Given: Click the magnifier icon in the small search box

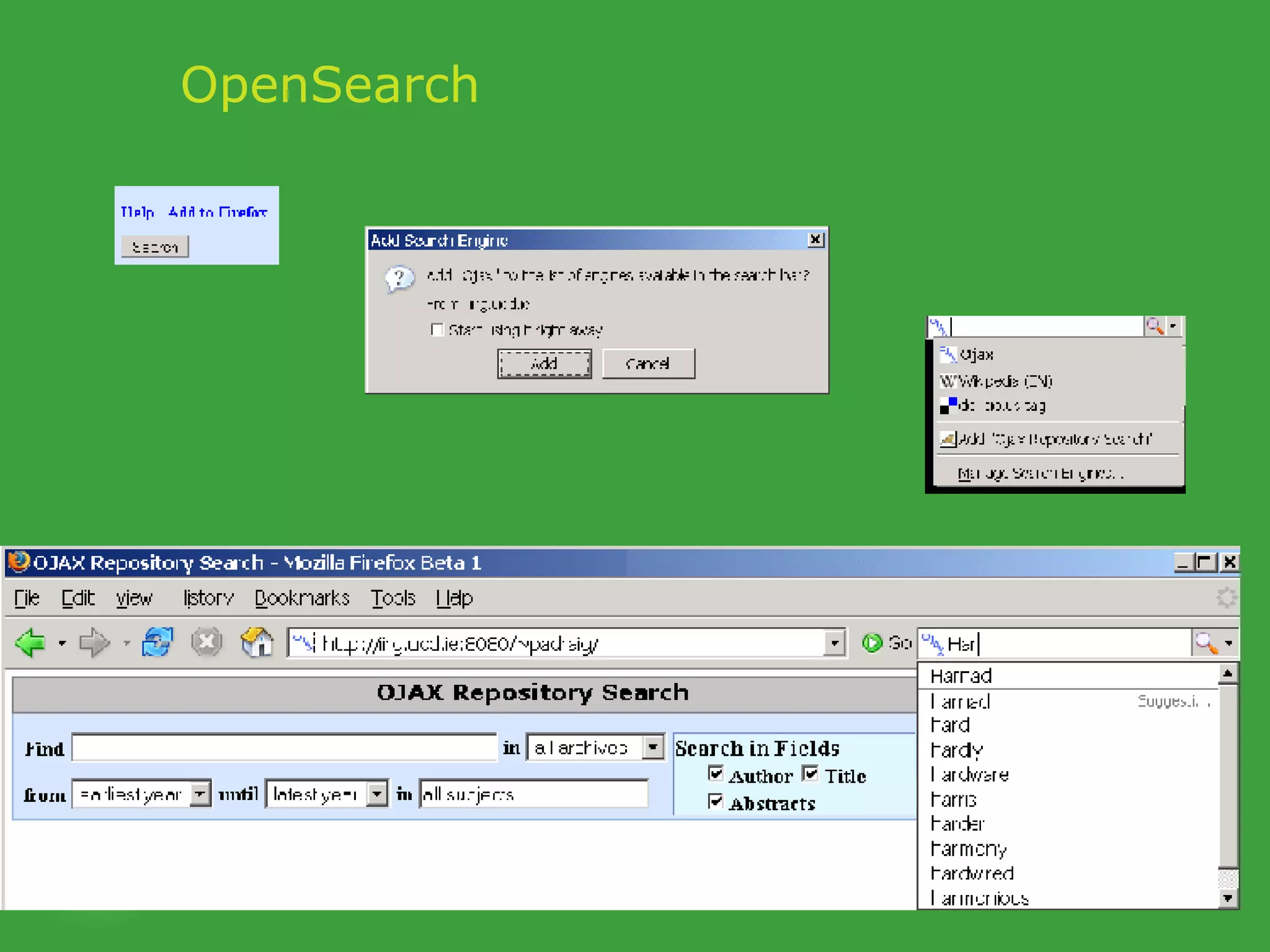Looking at the screenshot, I should tap(1154, 326).
